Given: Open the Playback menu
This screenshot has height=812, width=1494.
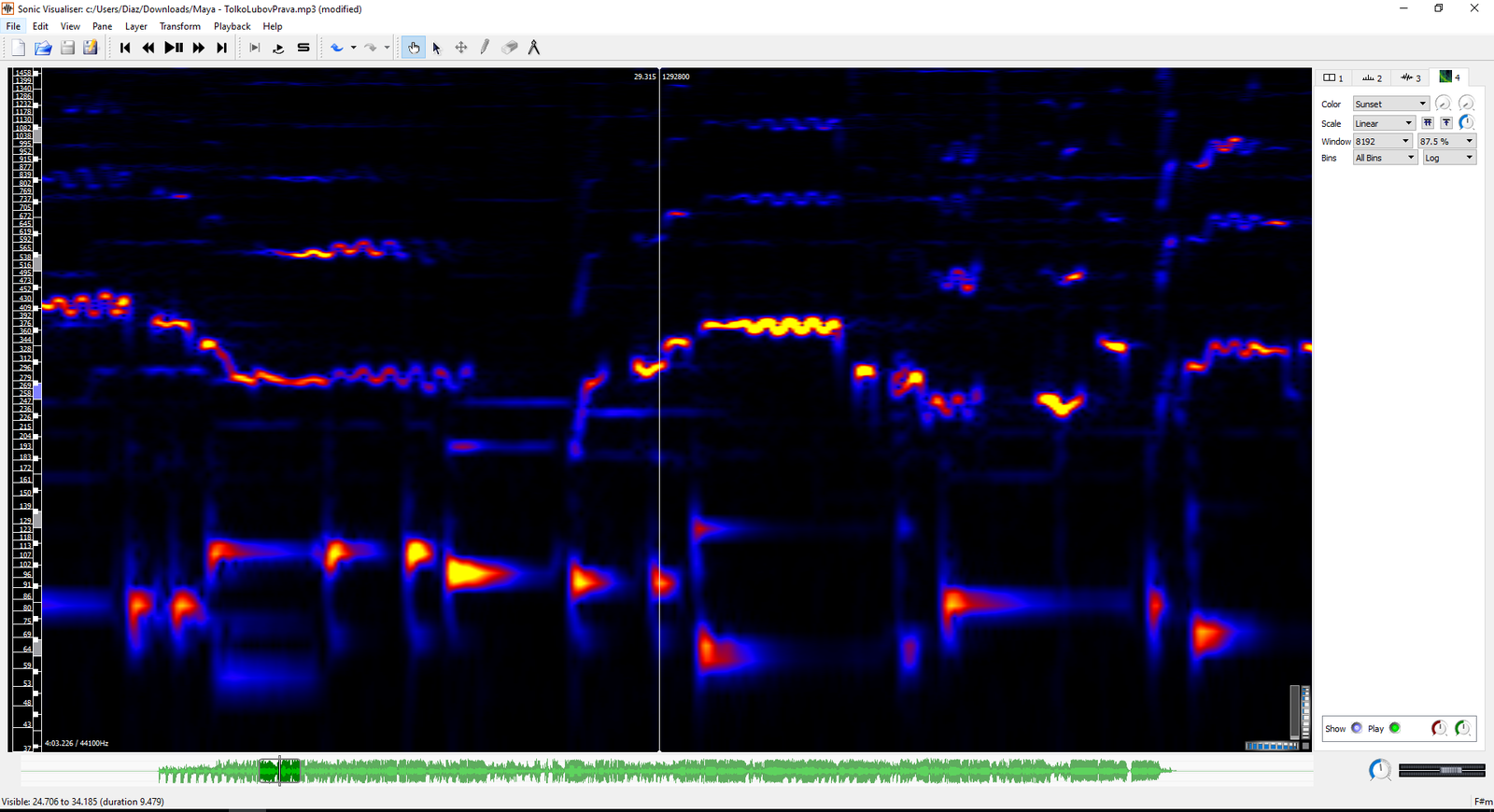Looking at the screenshot, I should 232,26.
